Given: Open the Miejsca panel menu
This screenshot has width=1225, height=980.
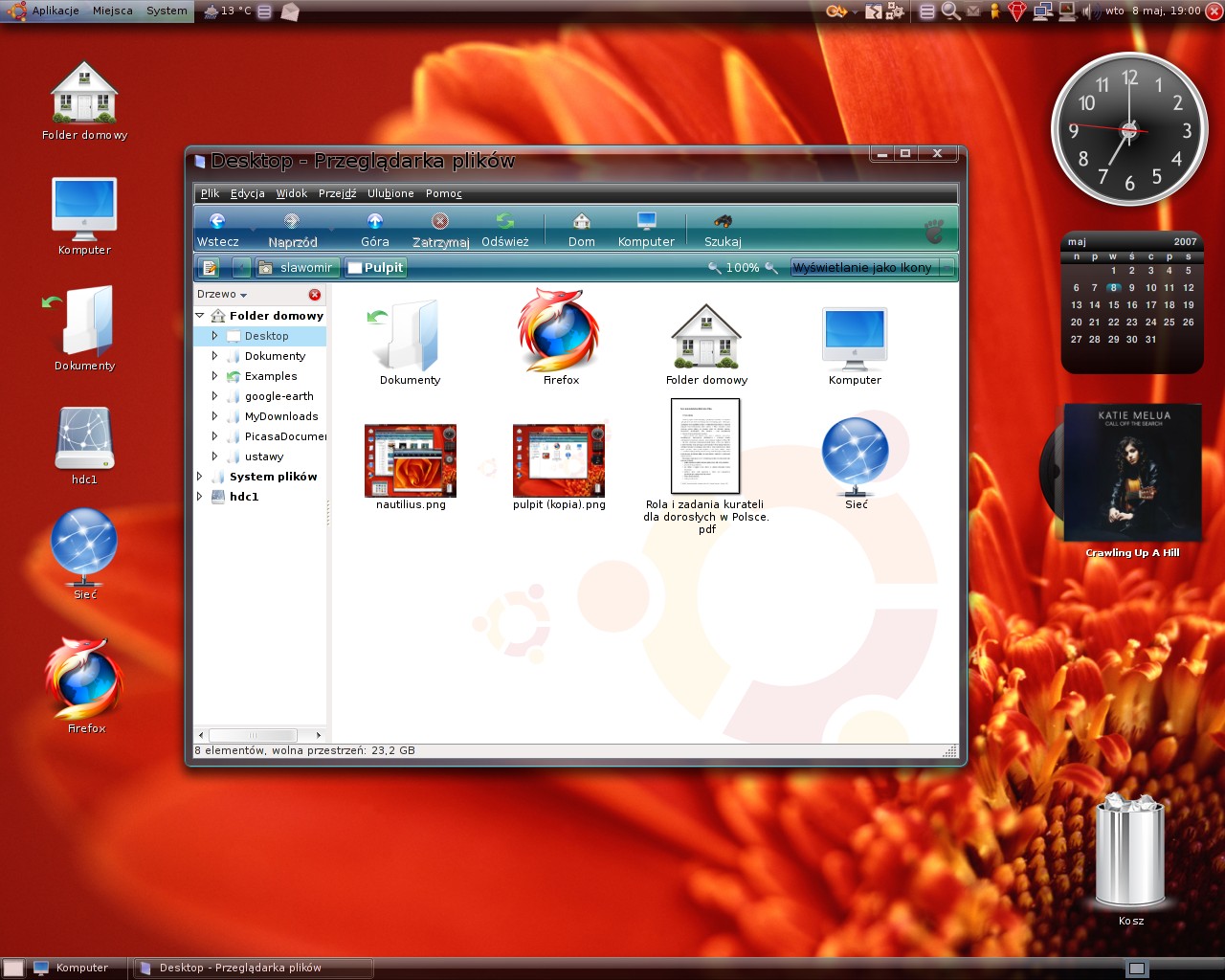Looking at the screenshot, I should tap(113, 11).
